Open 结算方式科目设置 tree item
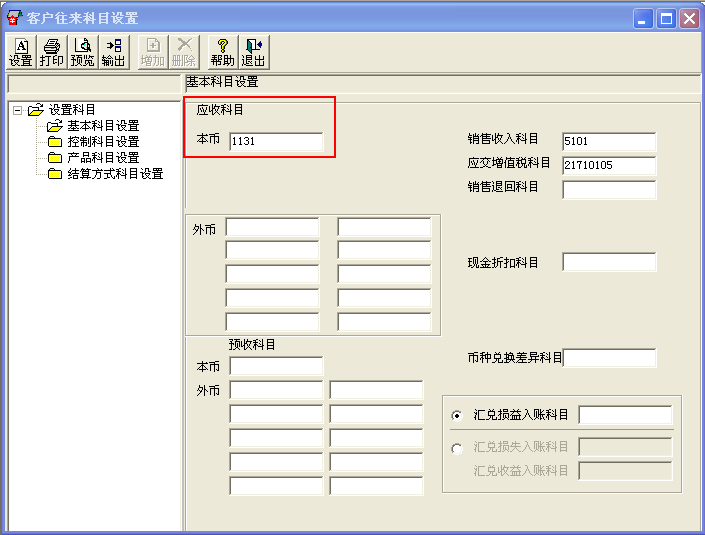 click(x=115, y=174)
